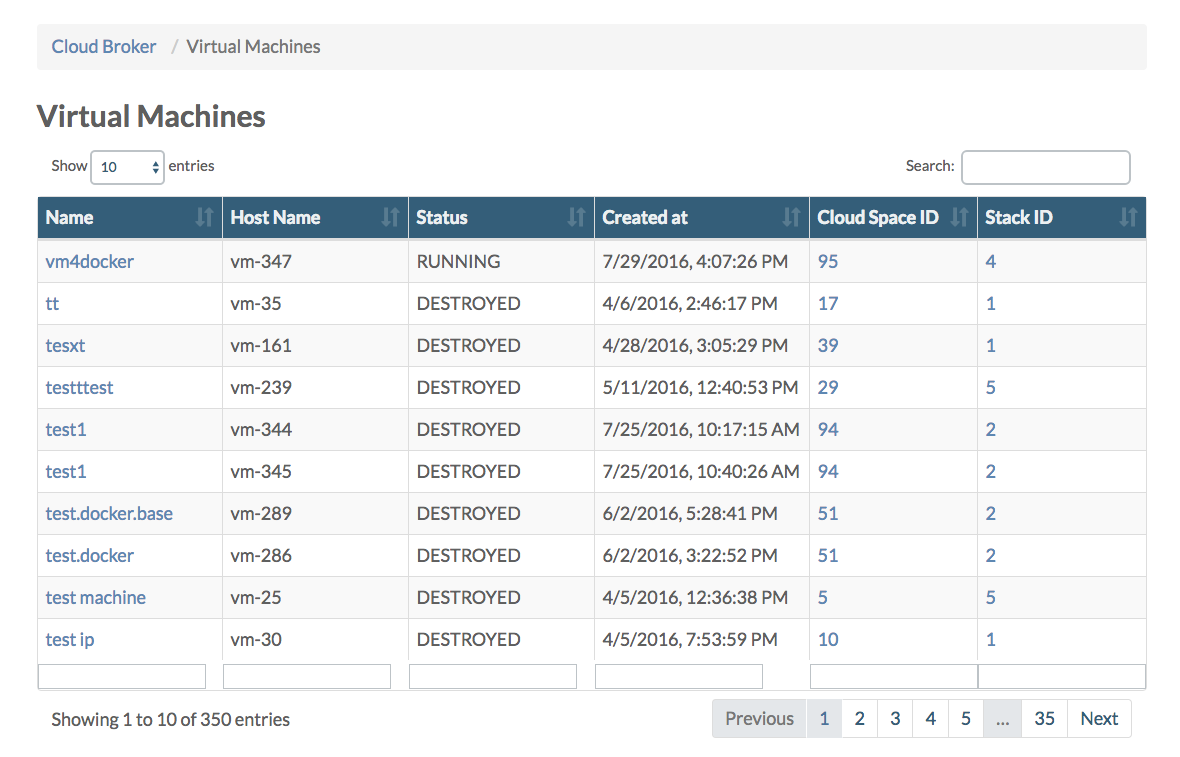The height and width of the screenshot is (757, 1180).
Task: Jump to last page 35
Action: pyautogui.click(x=1044, y=718)
